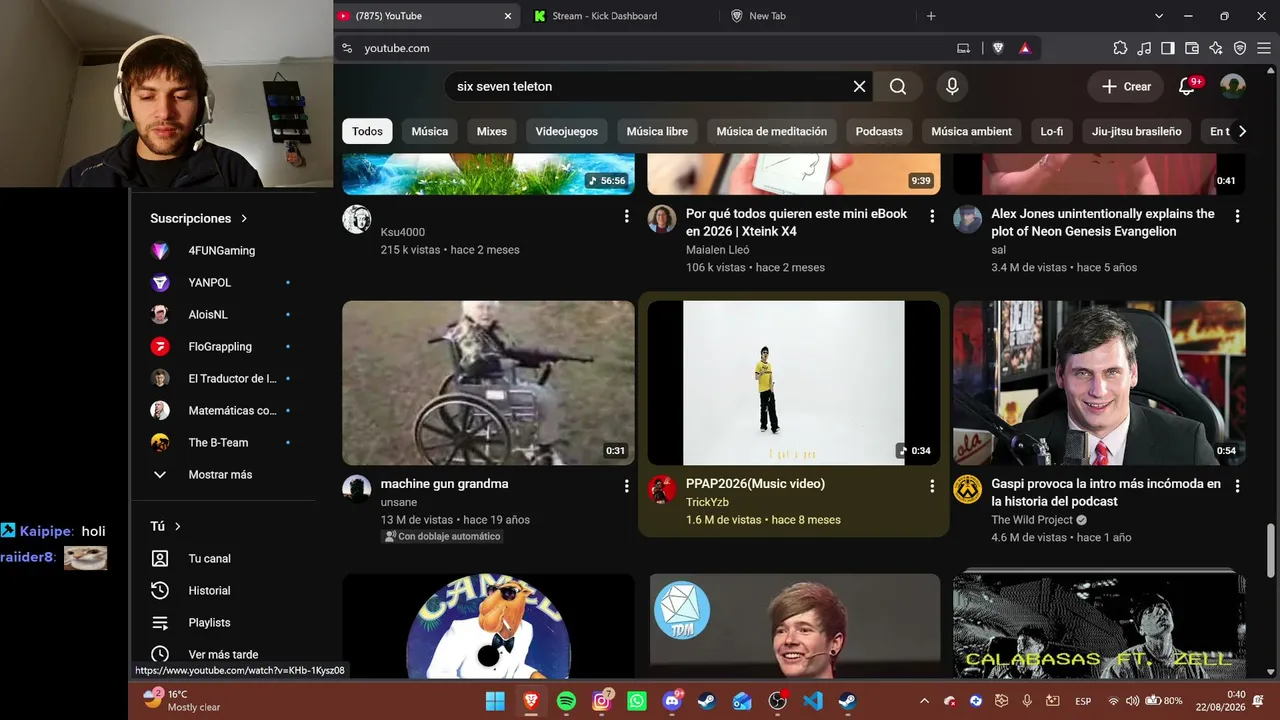Viewport: 1280px width, 720px height.
Task: Open Visual Studio Code from the taskbar
Action: tap(813, 701)
